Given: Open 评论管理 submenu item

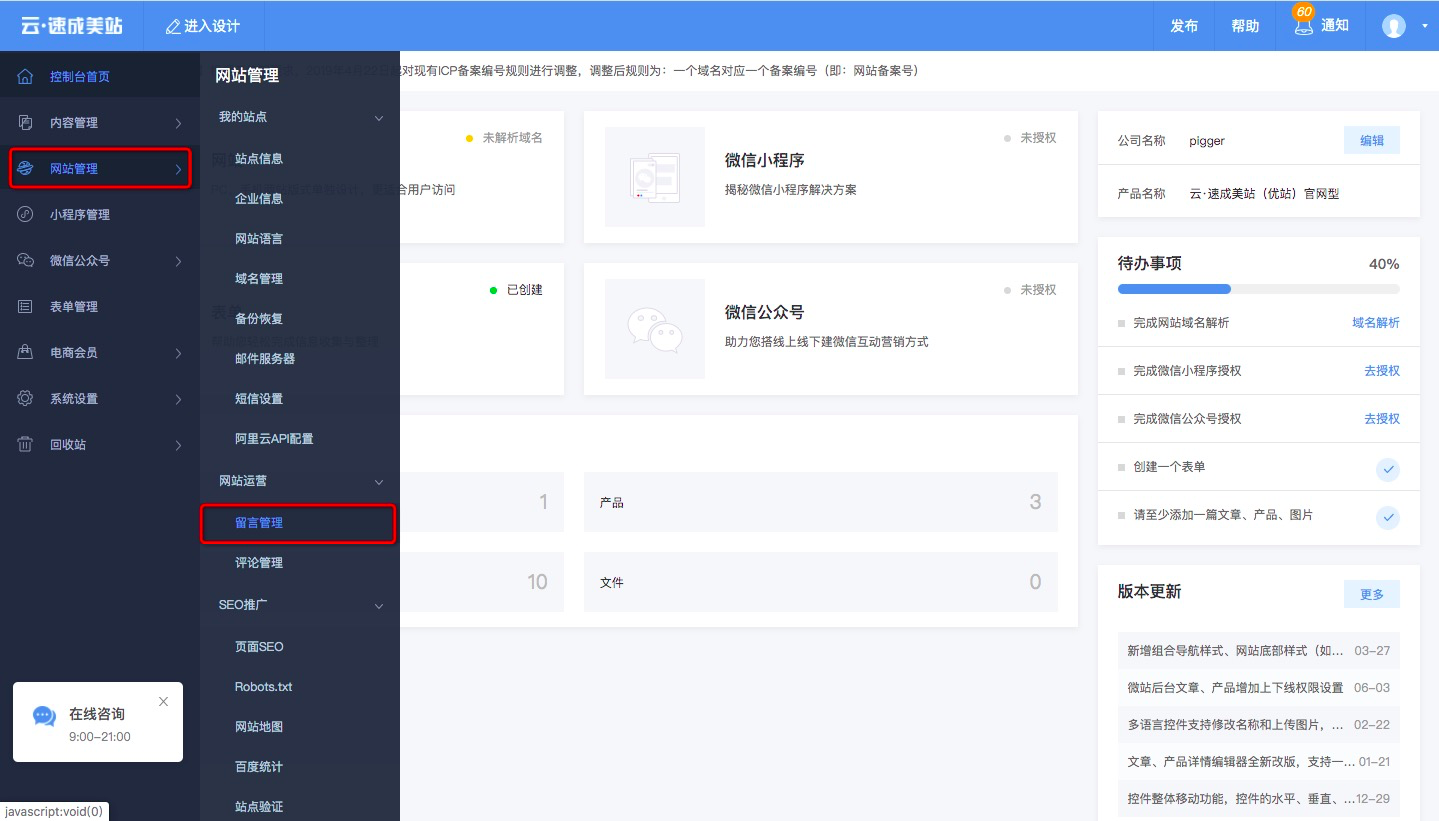Looking at the screenshot, I should click(x=259, y=563).
